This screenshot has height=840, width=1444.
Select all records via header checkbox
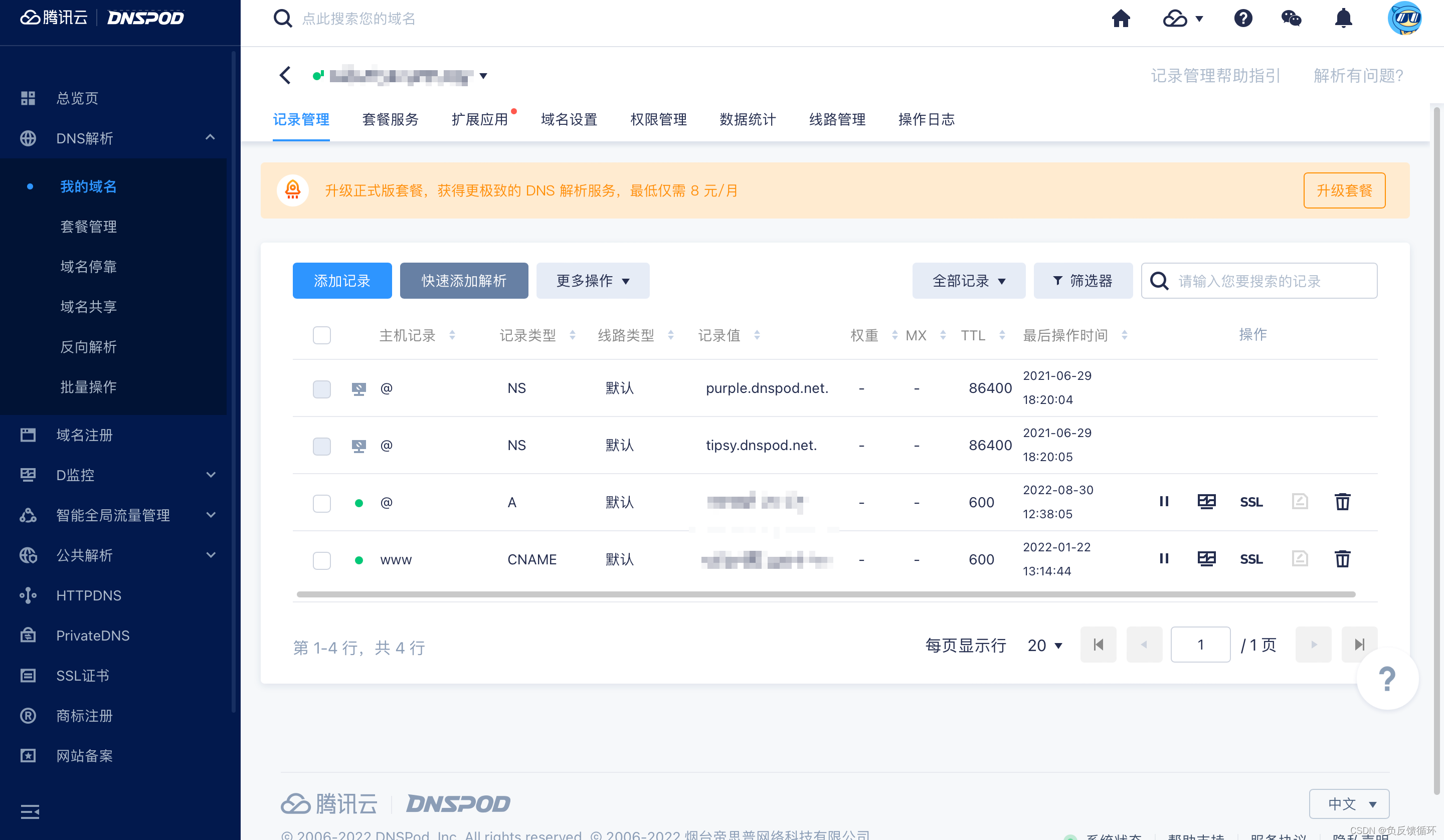(x=321, y=335)
